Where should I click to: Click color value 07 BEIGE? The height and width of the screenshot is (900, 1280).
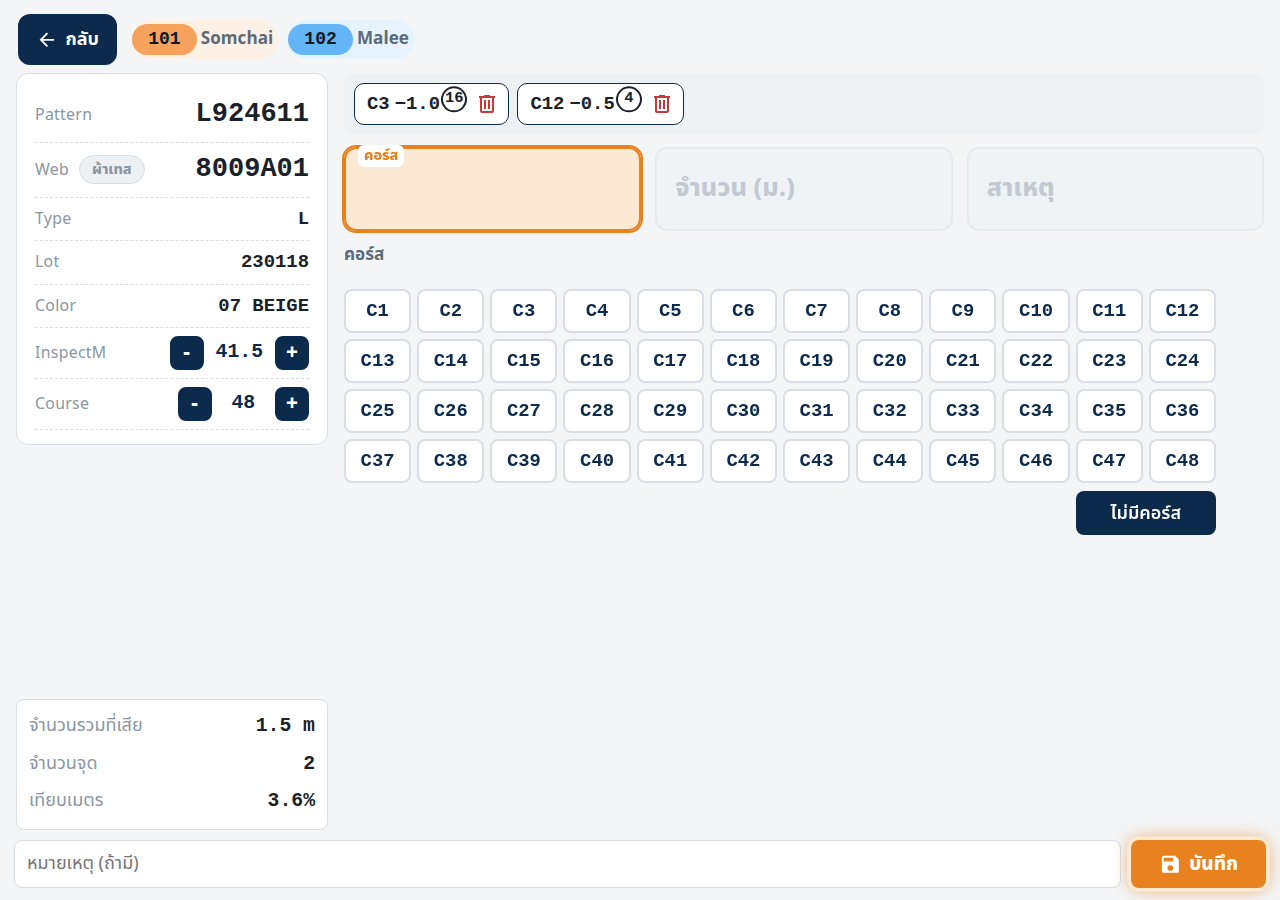tap(264, 306)
